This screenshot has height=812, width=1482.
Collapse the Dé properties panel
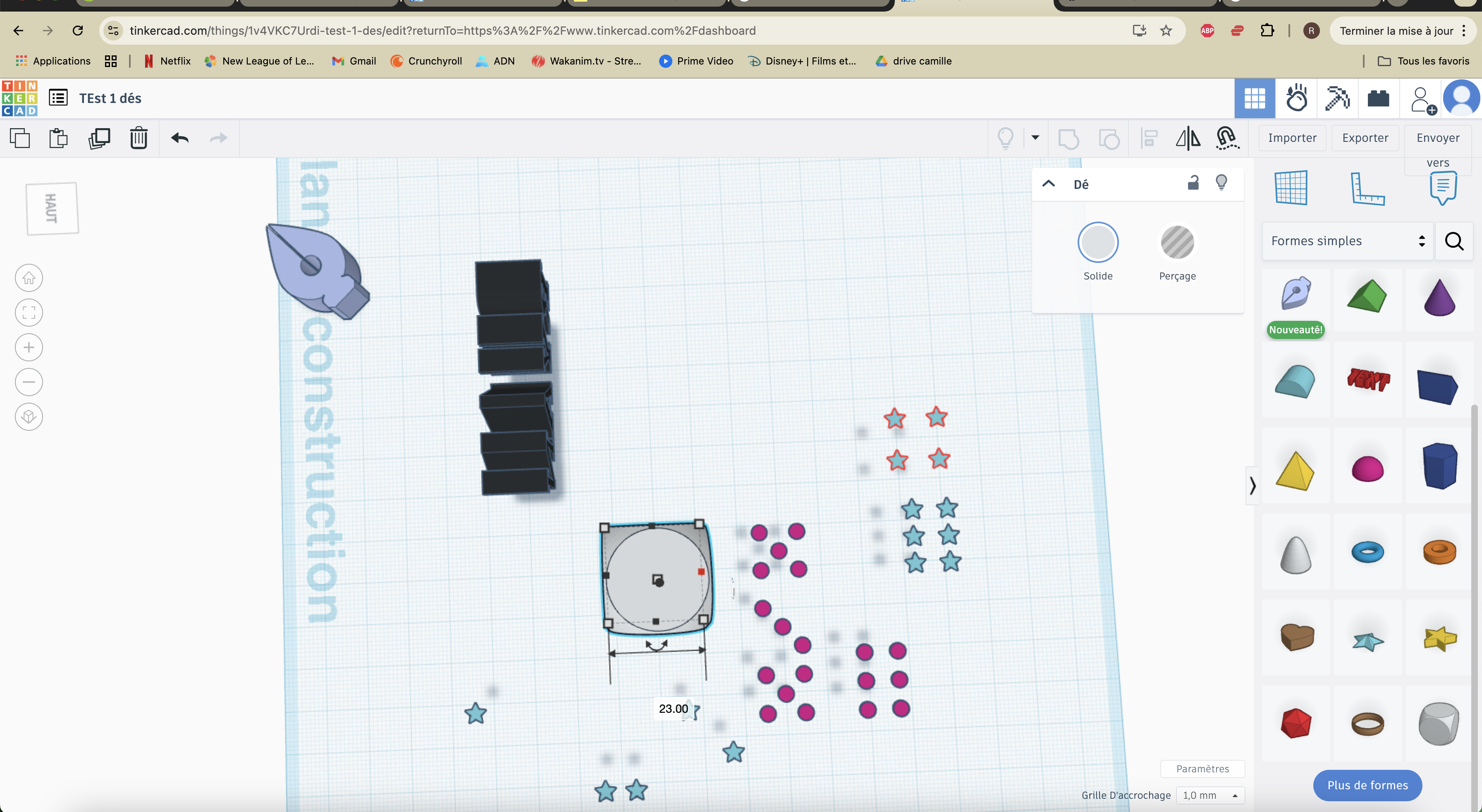click(x=1049, y=184)
